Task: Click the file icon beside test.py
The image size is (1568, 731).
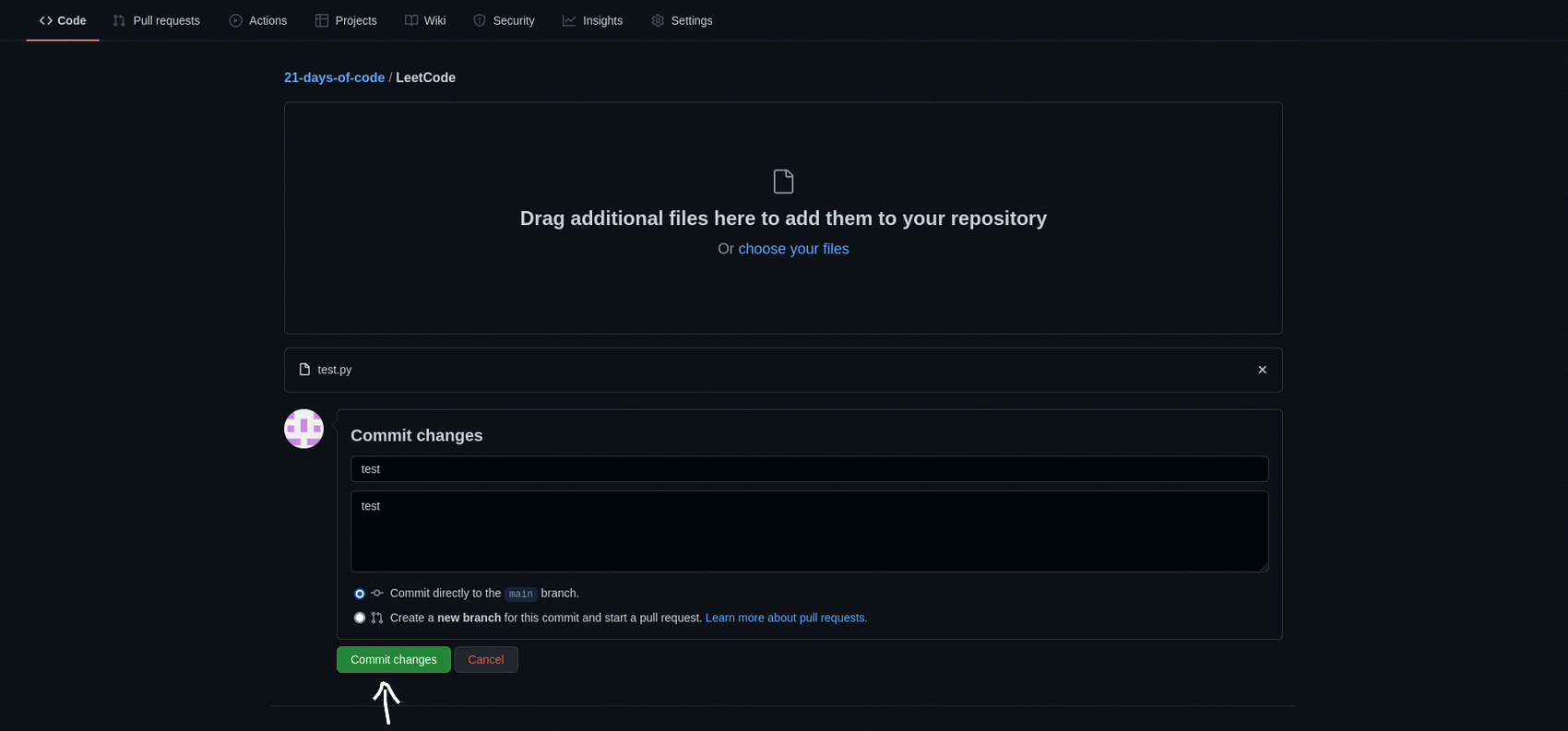Action: tap(304, 370)
